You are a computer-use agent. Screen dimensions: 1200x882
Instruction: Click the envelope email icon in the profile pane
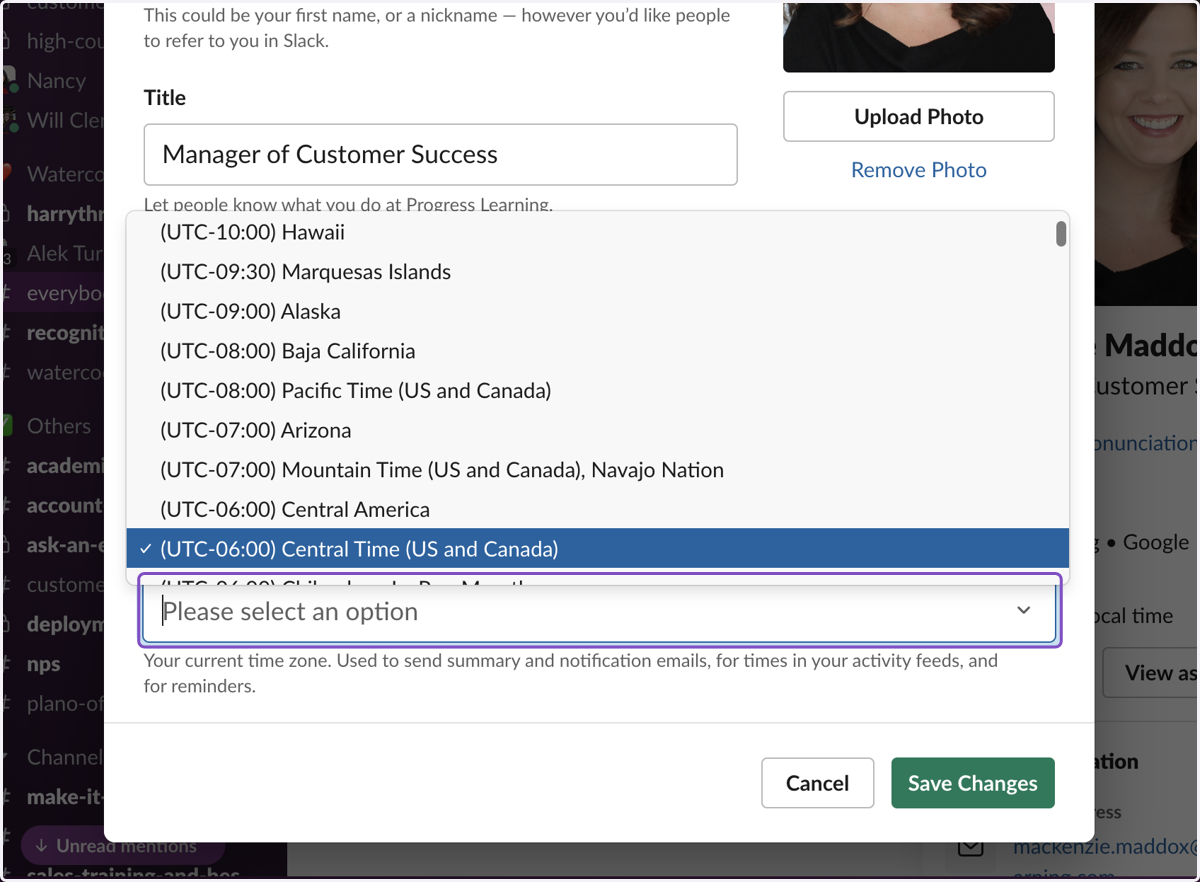(x=970, y=848)
